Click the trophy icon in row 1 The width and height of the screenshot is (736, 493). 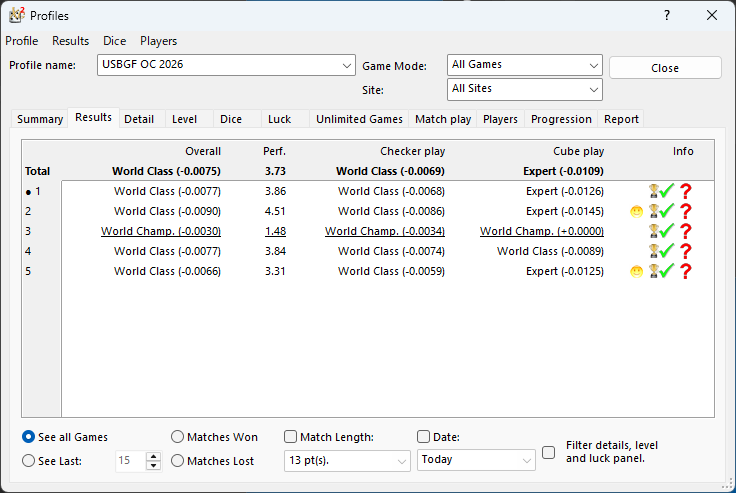(x=653, y=191)
